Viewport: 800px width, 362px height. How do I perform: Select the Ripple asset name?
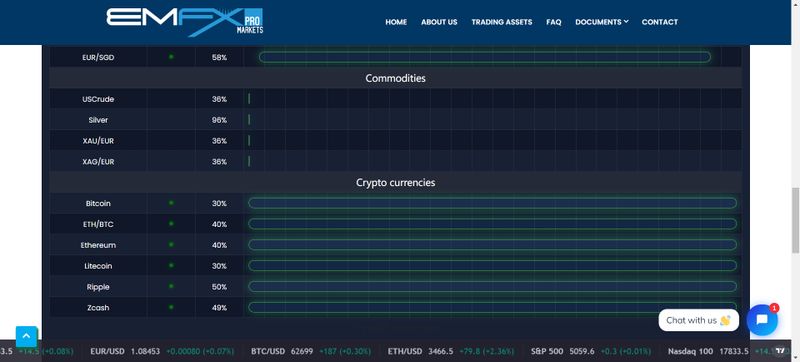pos(98,287)
